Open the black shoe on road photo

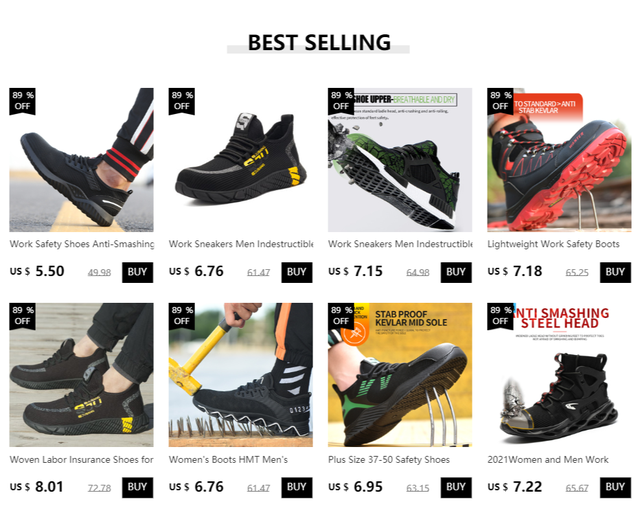pyautogui.click(x=81, y=160)
